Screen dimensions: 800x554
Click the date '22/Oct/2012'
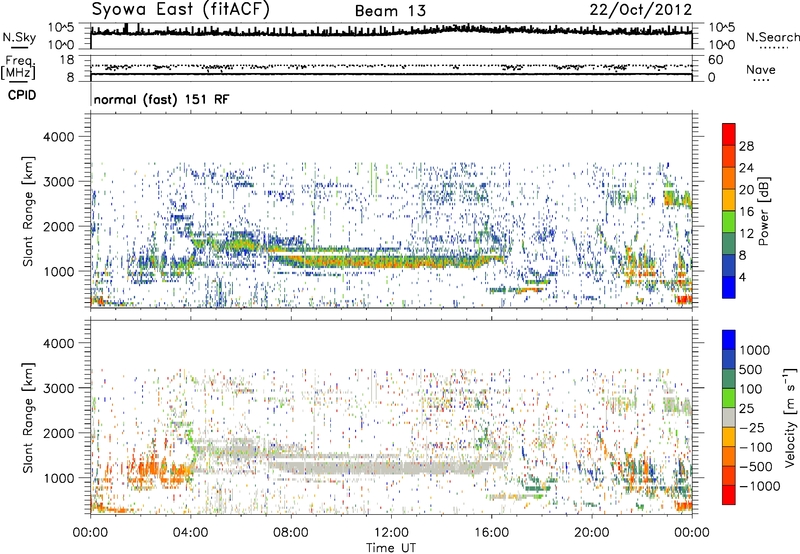pos(641,10)
